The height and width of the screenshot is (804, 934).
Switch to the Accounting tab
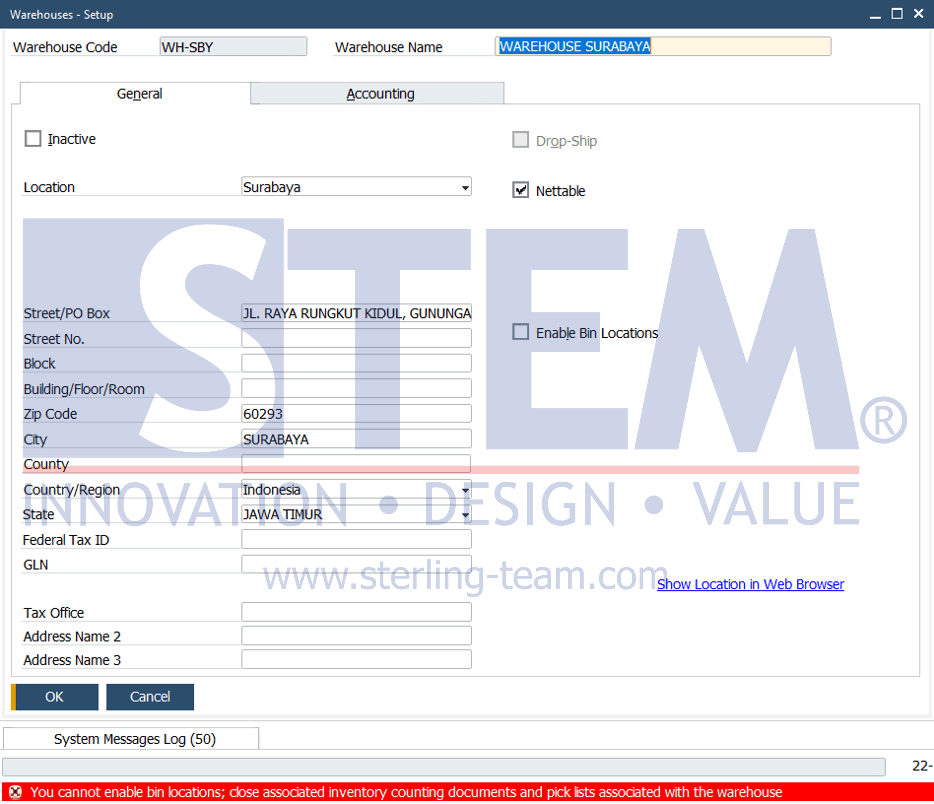click(x=378, y=94)
